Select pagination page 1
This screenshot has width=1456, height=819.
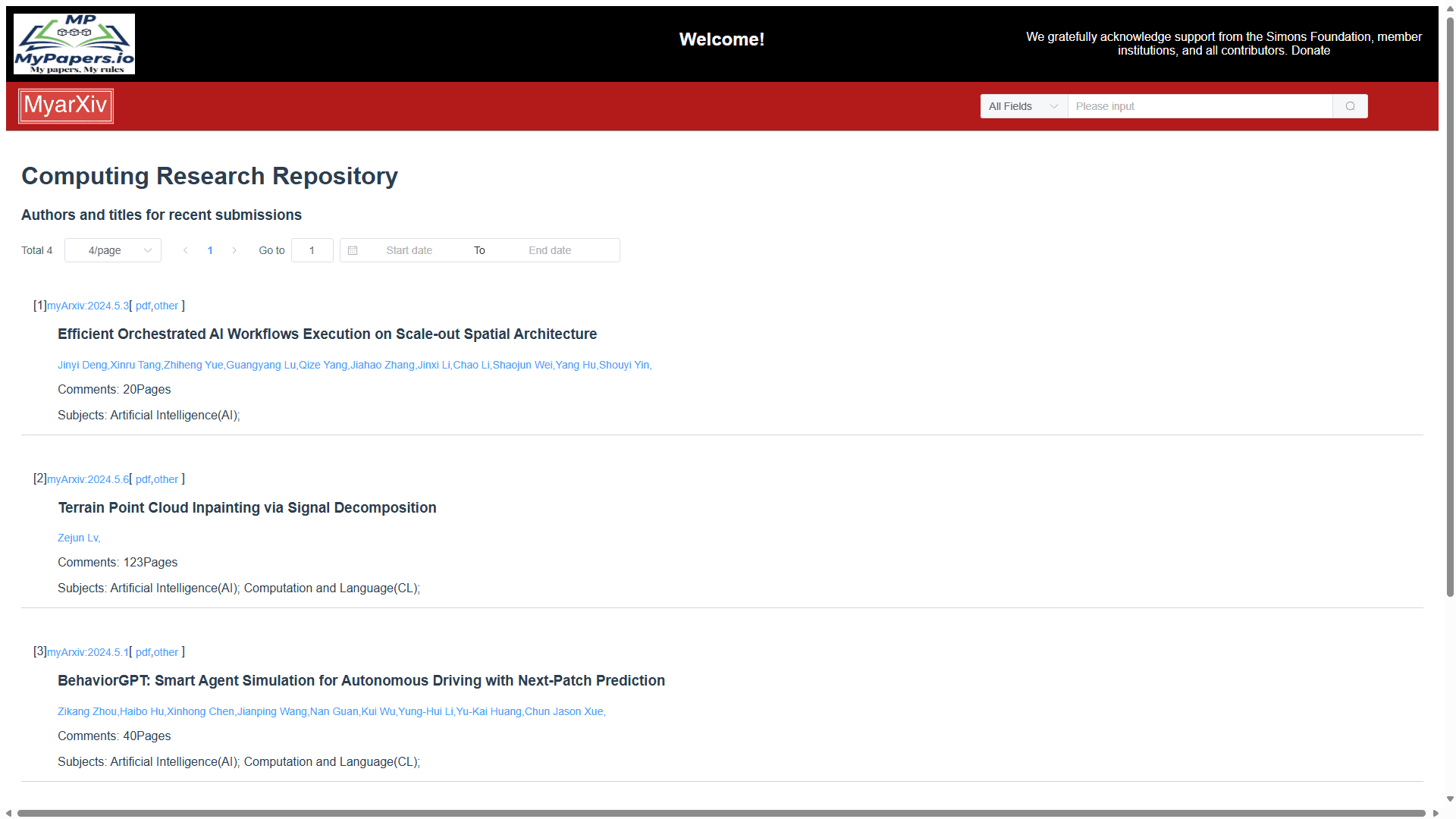pos(210,249)
